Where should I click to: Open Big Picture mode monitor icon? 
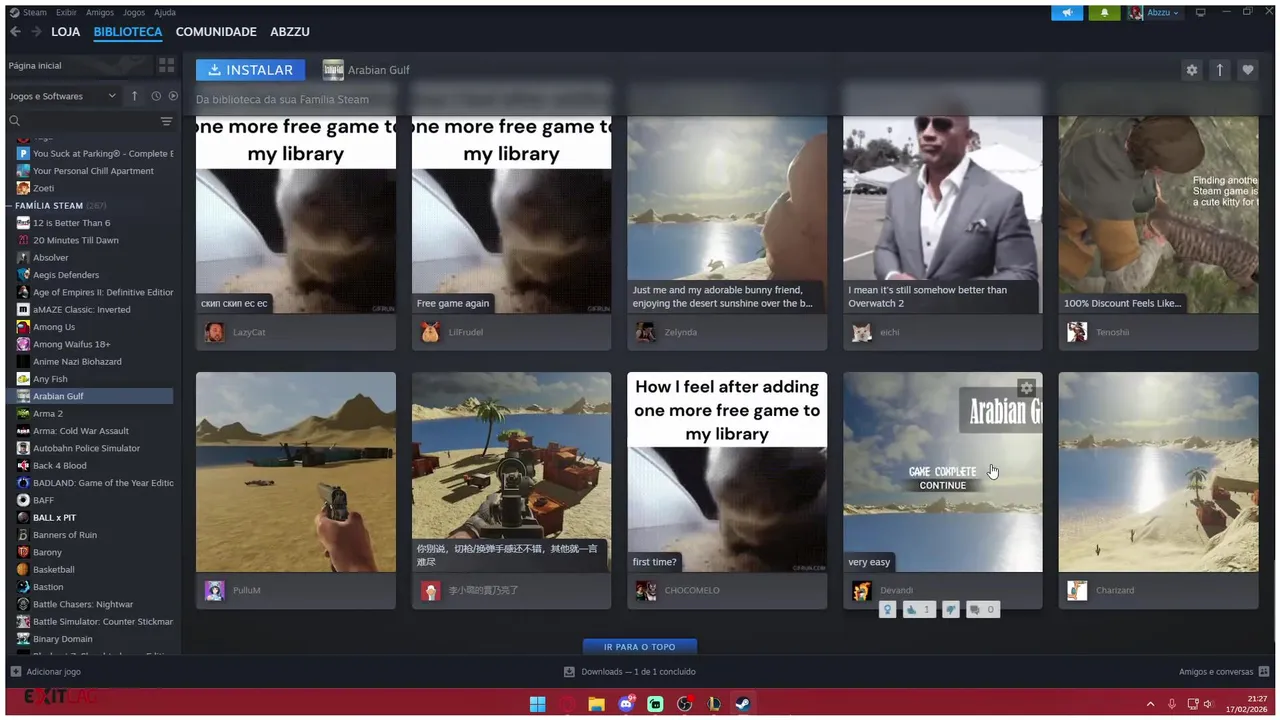[x=1201, y=13]
